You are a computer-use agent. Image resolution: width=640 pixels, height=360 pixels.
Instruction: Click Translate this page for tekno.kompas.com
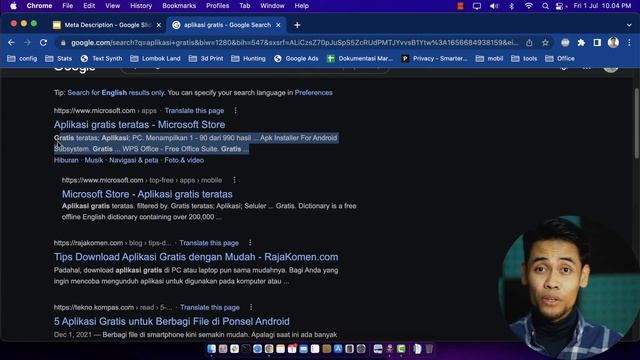pos(210,307)
